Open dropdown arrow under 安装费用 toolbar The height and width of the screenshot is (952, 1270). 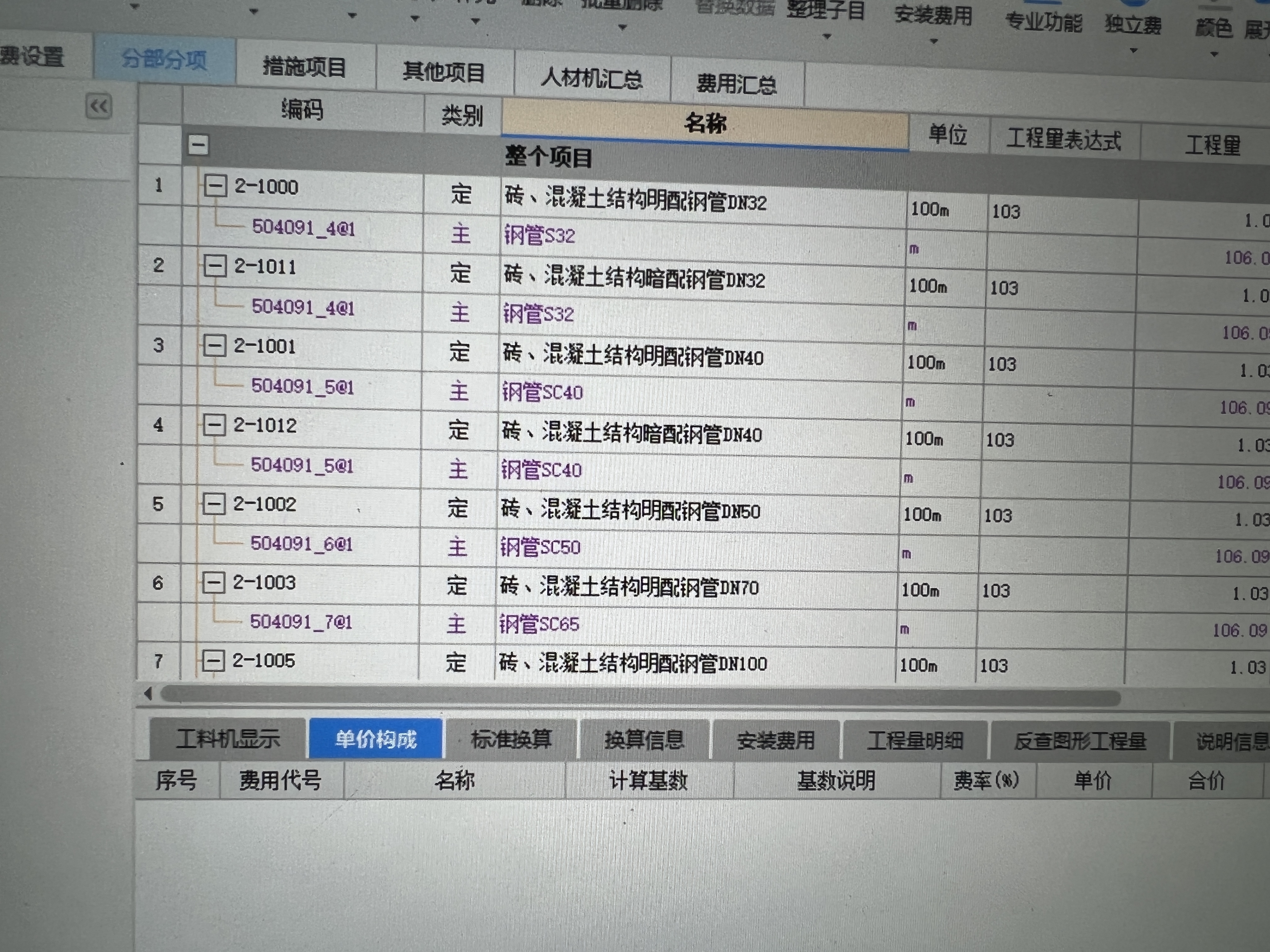pos(934,41)
